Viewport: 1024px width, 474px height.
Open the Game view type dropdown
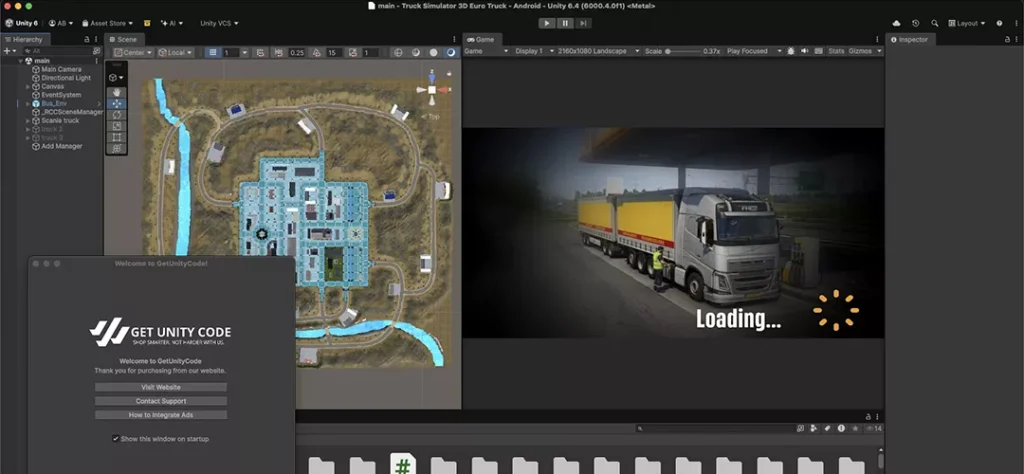(x=487, y=51)
